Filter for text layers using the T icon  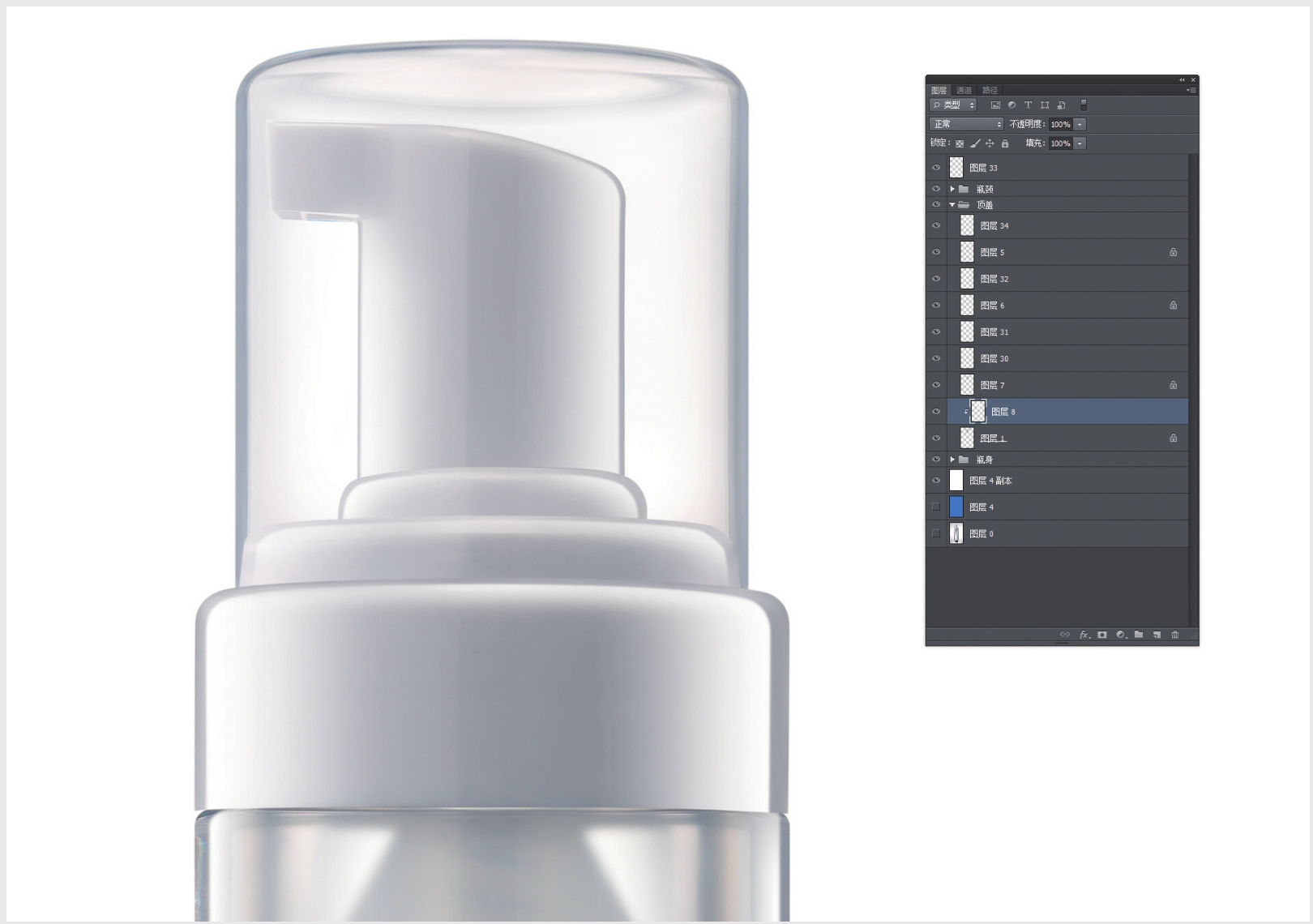click(x=1028, y=105)
